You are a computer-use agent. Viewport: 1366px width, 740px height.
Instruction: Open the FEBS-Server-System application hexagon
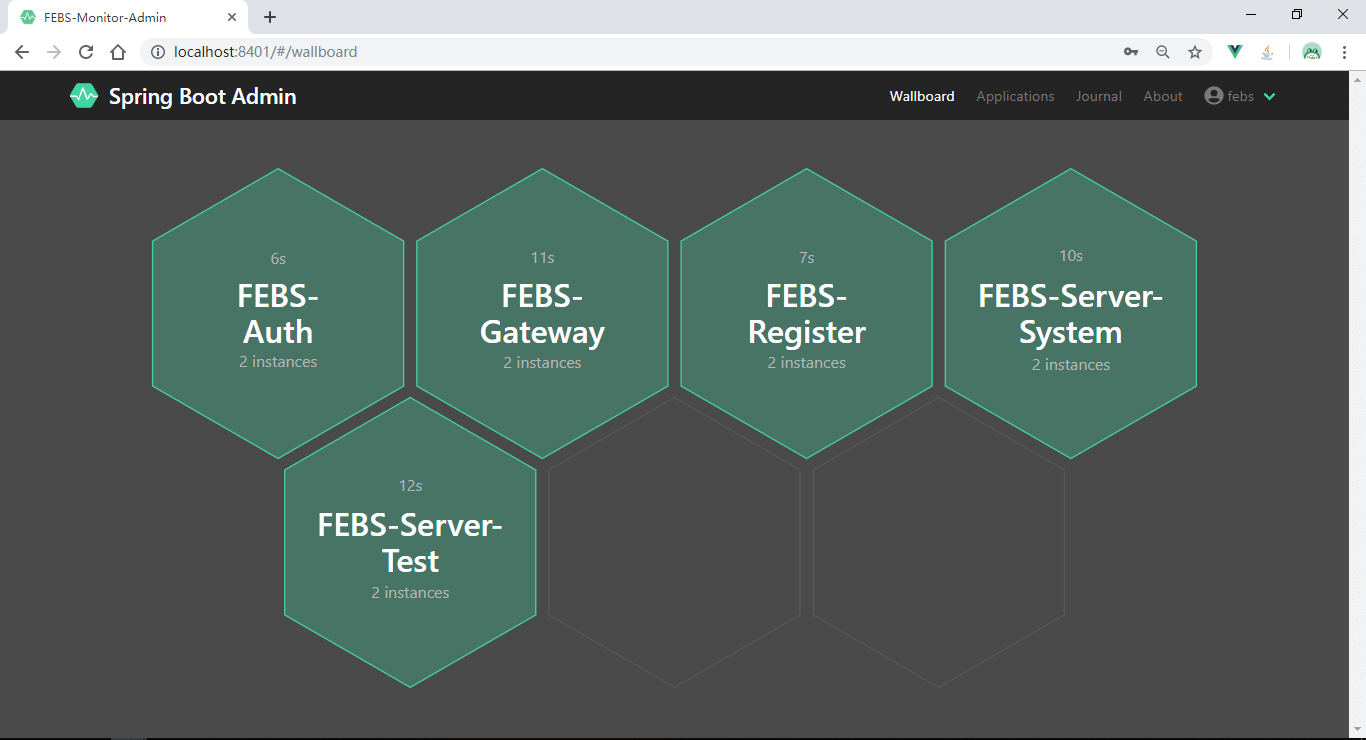(1071, 313)
